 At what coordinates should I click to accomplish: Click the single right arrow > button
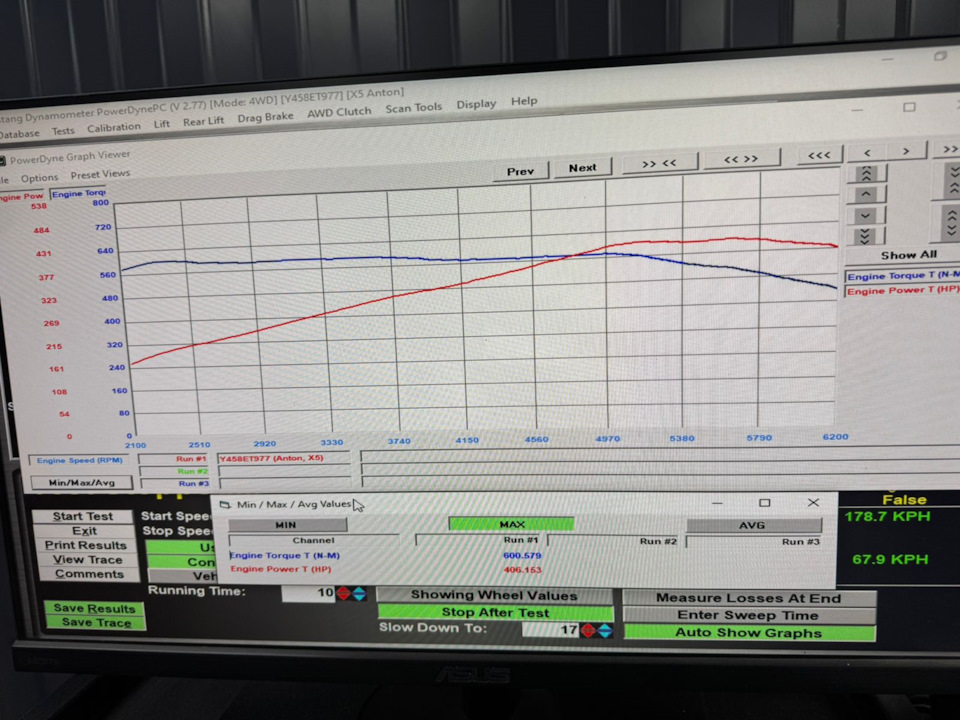point(906,151)
